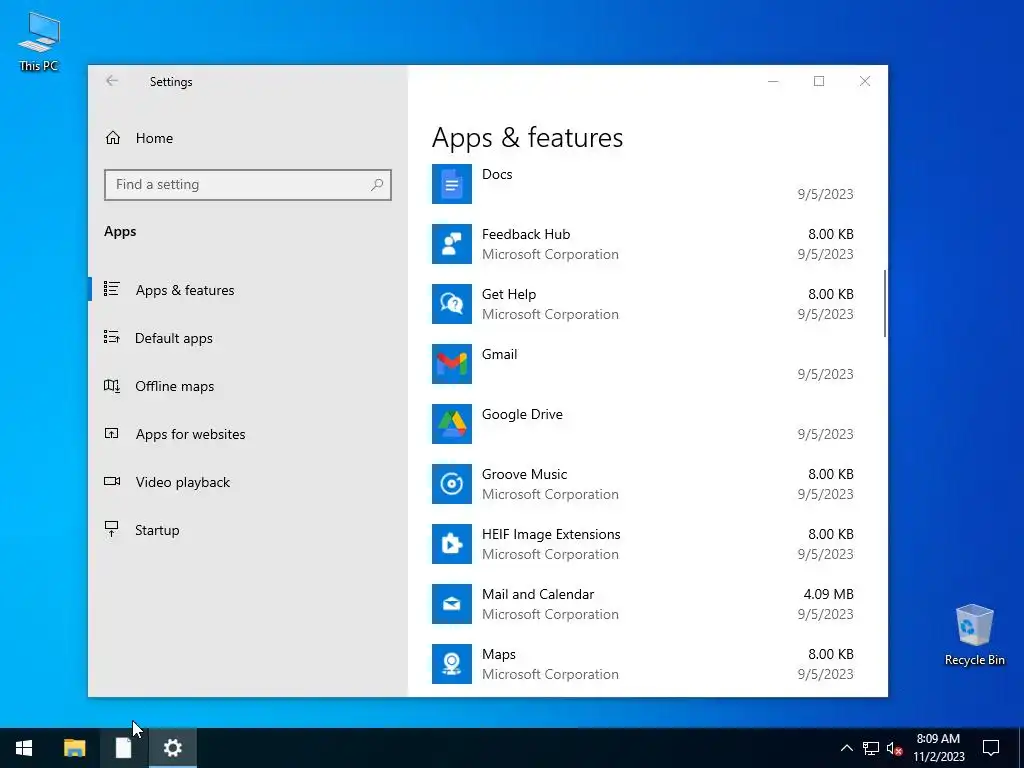Click the Mail and Calendar icon
1024x768 pixels.
tap(451, 604)
